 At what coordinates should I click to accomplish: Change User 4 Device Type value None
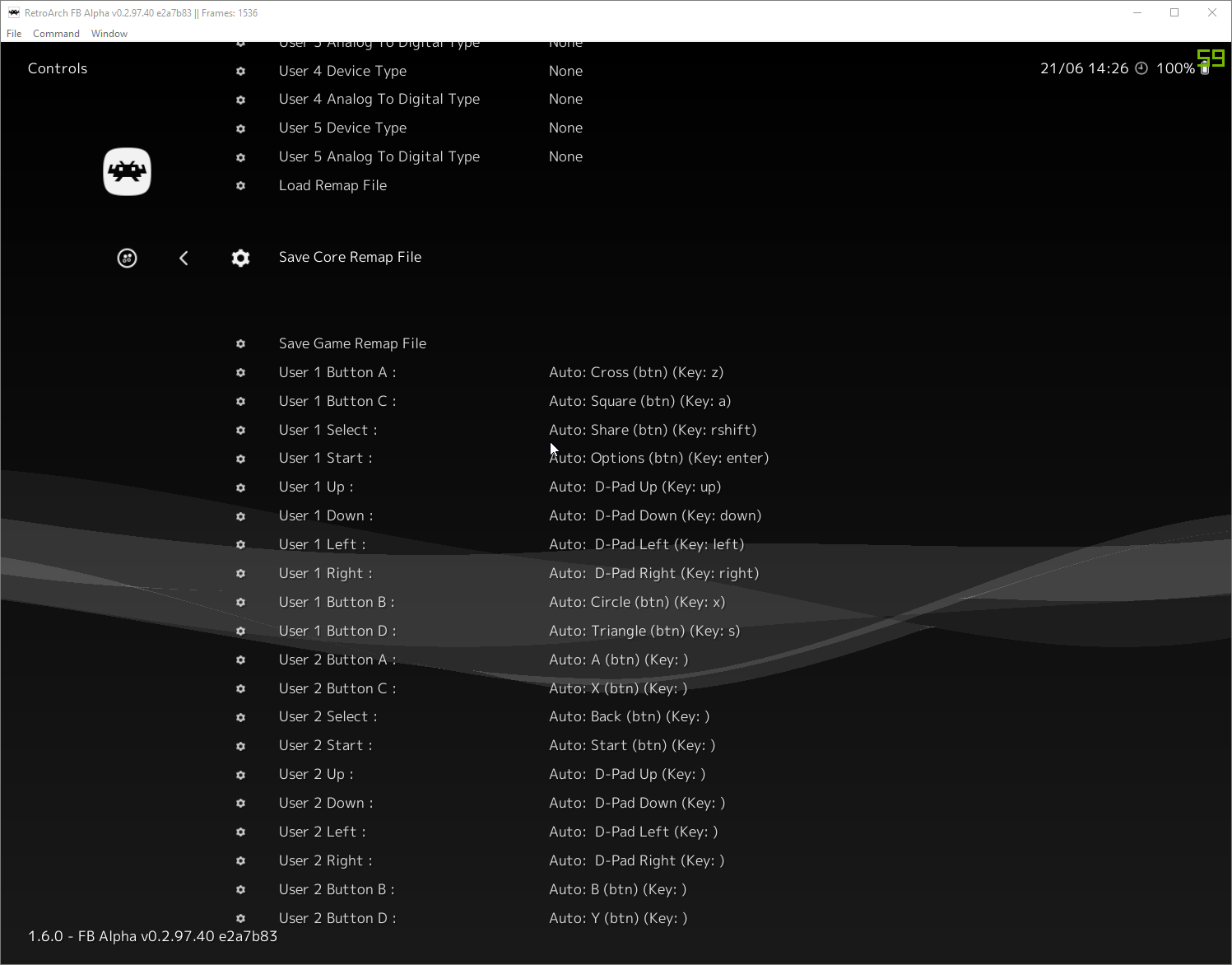pyautogui.click(x=565, y=72)
